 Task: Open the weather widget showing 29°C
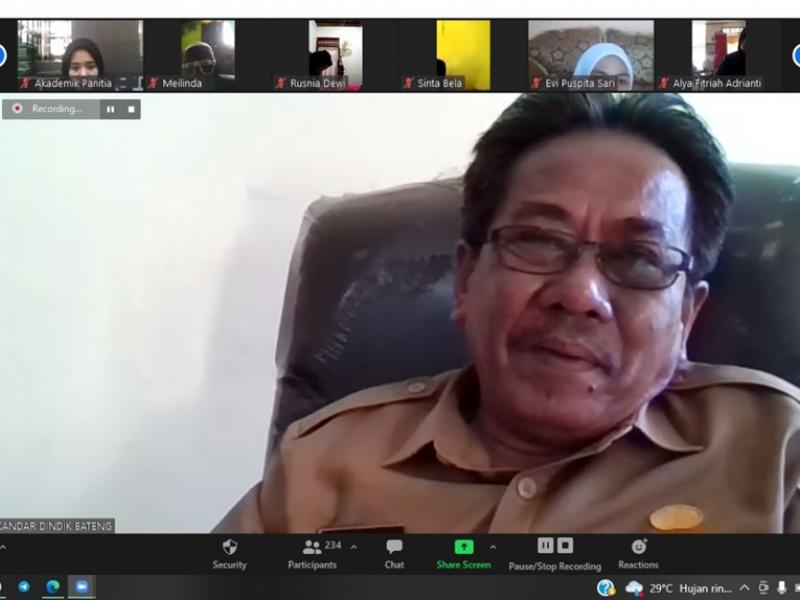pos(679,588)
